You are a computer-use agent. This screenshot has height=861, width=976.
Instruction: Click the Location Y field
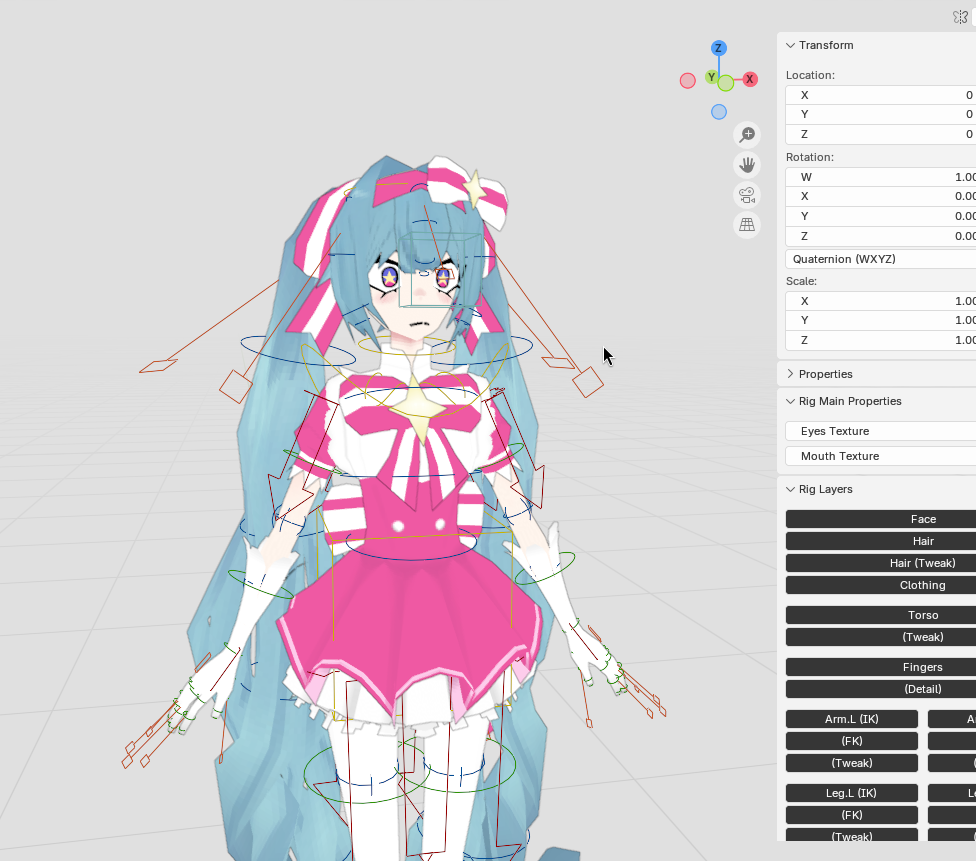881,114
